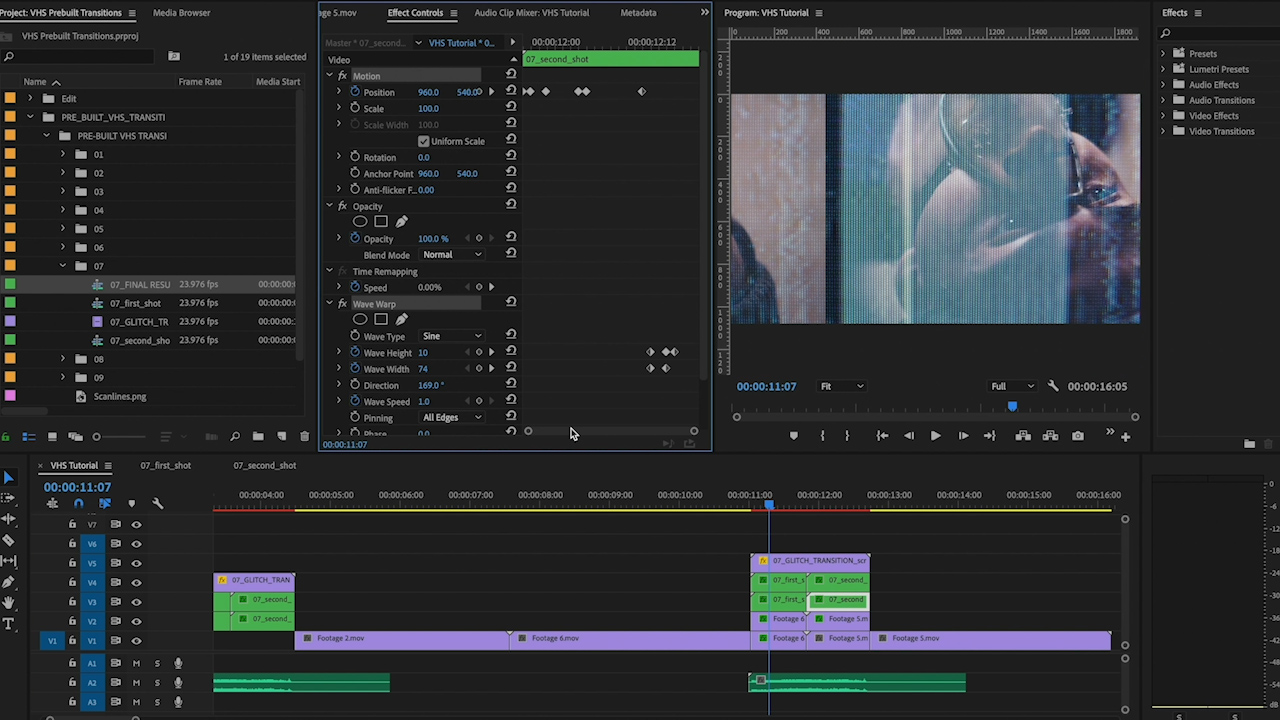Go to In point in Program monitor

pyautogui.click(x=881, y=436)
